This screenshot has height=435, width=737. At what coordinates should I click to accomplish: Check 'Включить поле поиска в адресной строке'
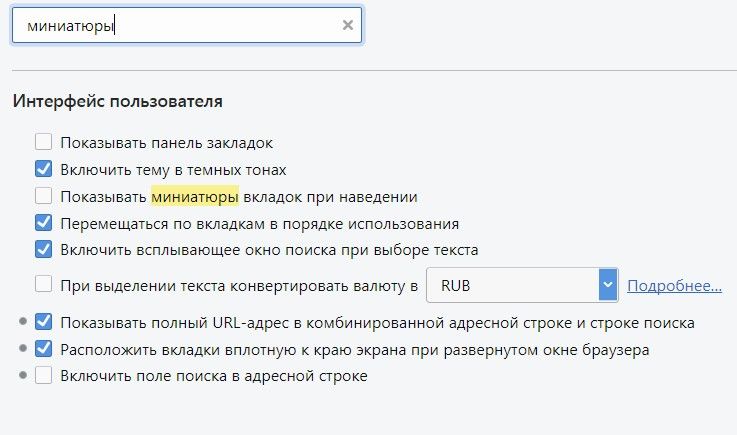pos(43,376)
